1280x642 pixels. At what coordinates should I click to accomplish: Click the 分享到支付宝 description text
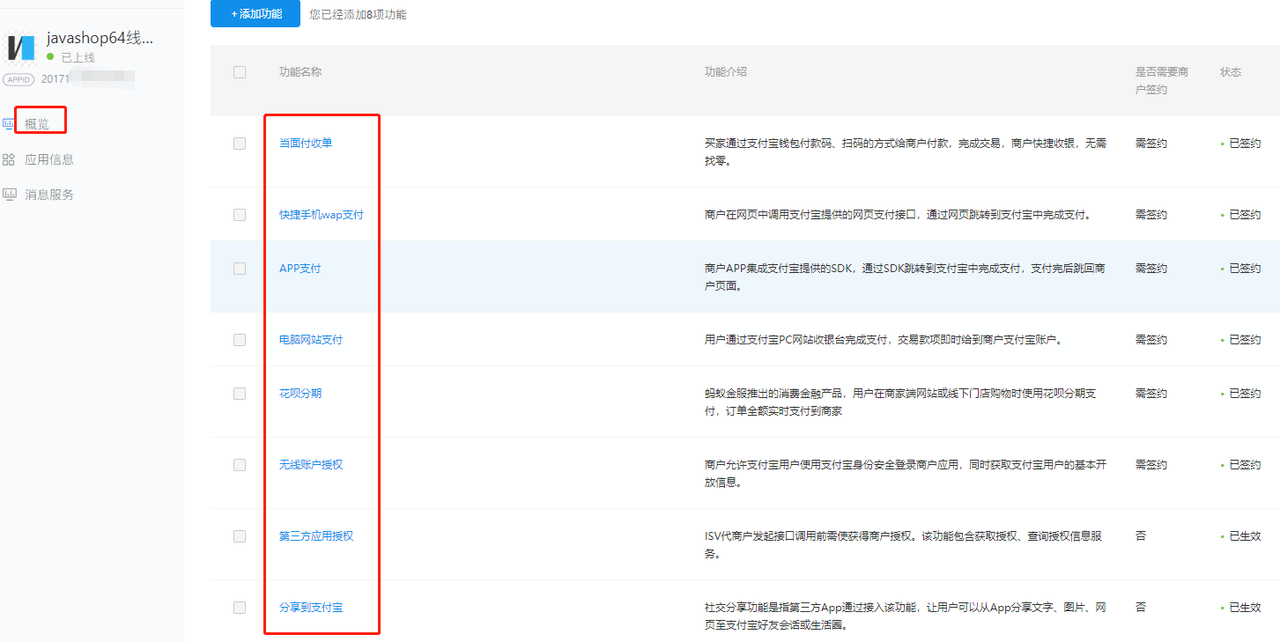click(906, 616)
